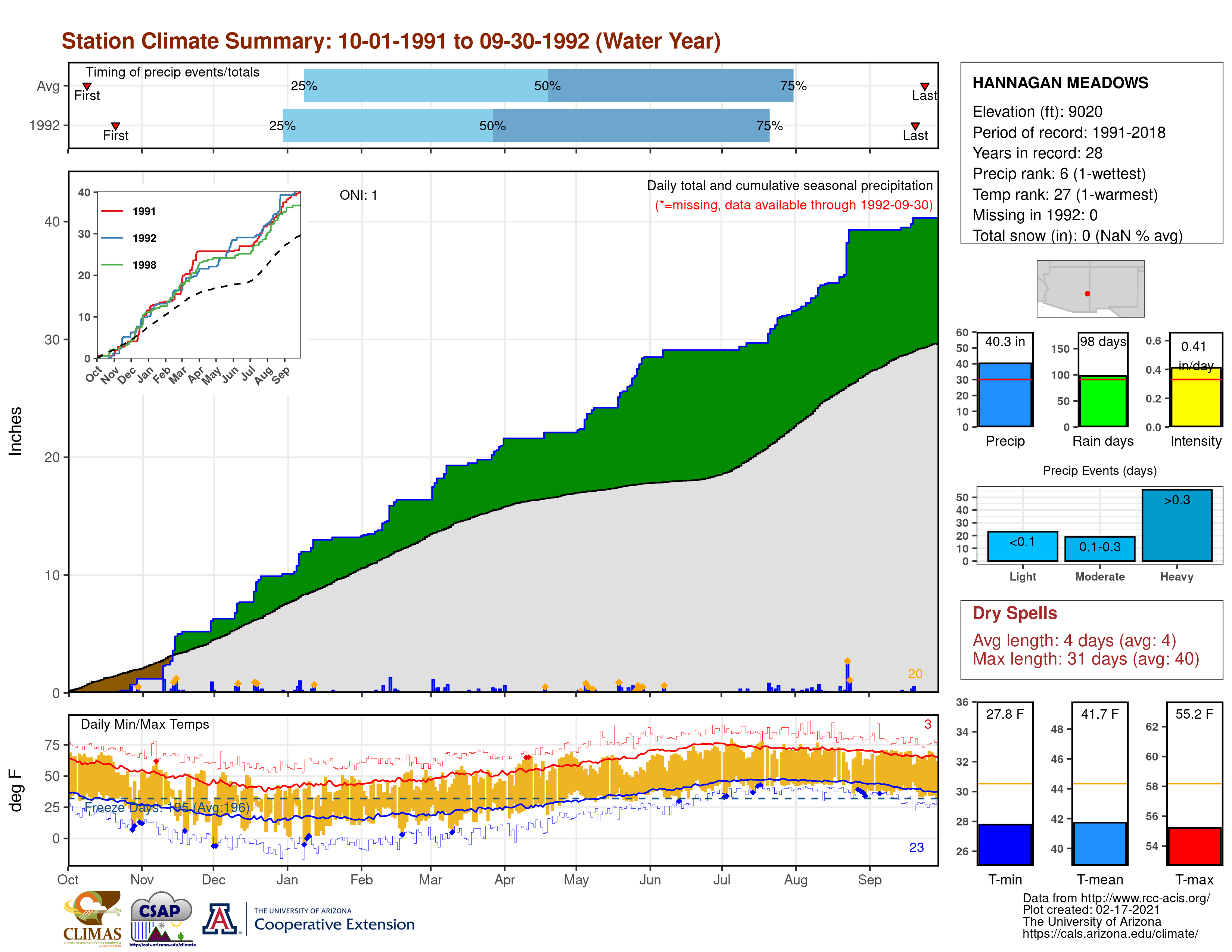Click the 1998 green legend entry
The height and width of the screenshot is (952, 1232).
129,265
